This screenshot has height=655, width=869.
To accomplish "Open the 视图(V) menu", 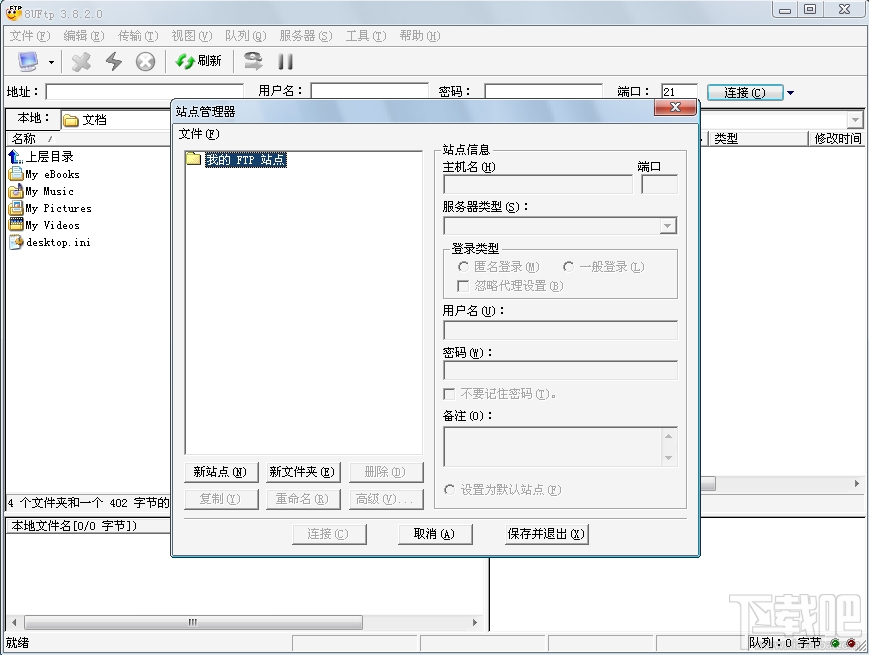I will 192,35.
